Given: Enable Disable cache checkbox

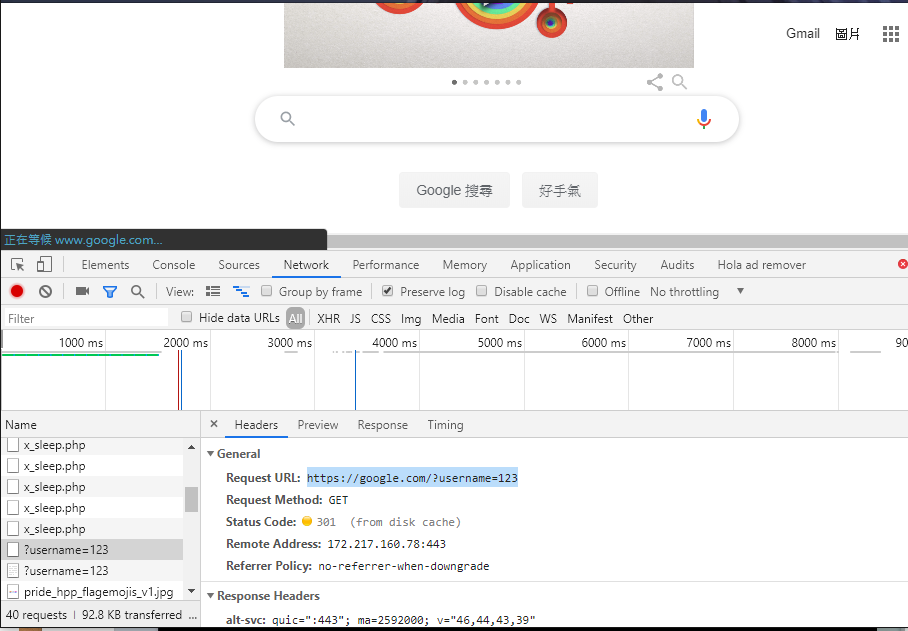Looking at the screenshot, I should [481, 291].
